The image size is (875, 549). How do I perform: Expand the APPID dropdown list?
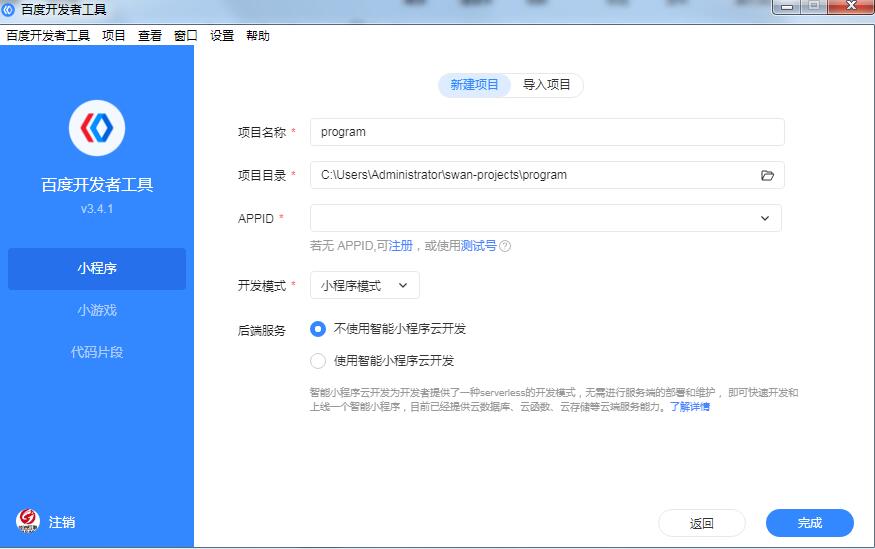pos(764,218)
